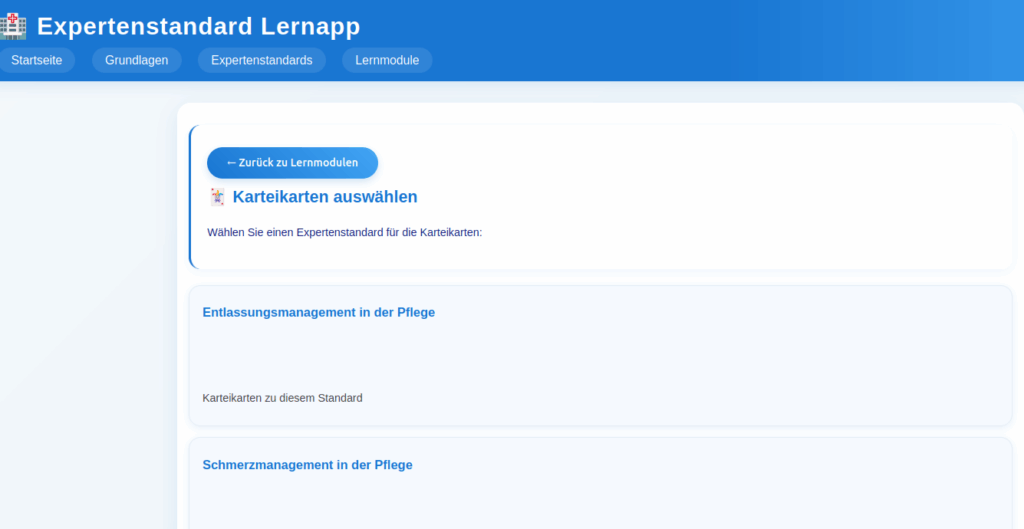
Task: Open the Startseite navigation item
Action: (37, 60)
